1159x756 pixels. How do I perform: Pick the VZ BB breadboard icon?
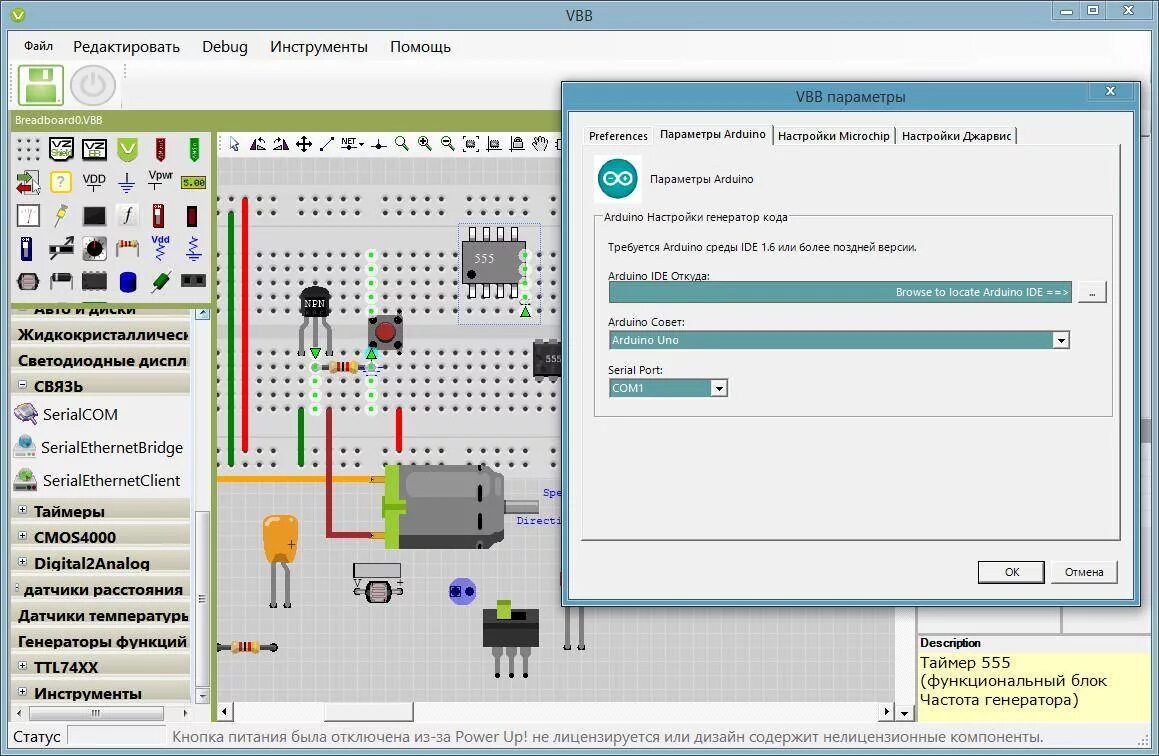coord(94,149)
